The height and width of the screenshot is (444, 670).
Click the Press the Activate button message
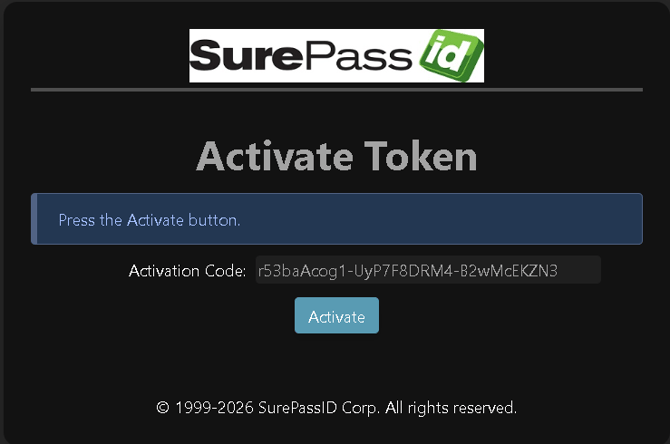coord(150,220)
